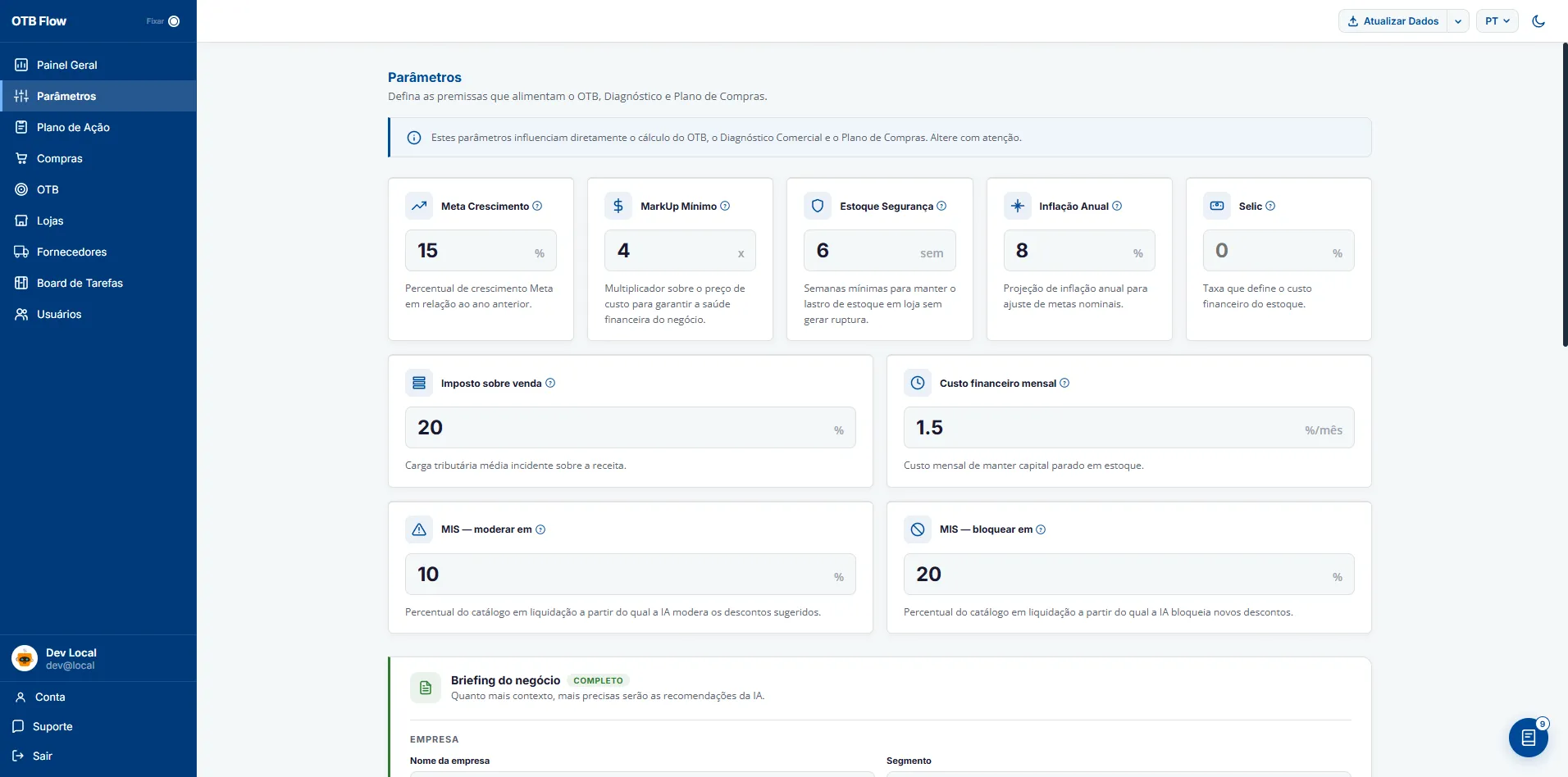Expand the Atualizar Dados dropdown arrow
Screen dimensions: 1568x777
tap(1458, 21)
